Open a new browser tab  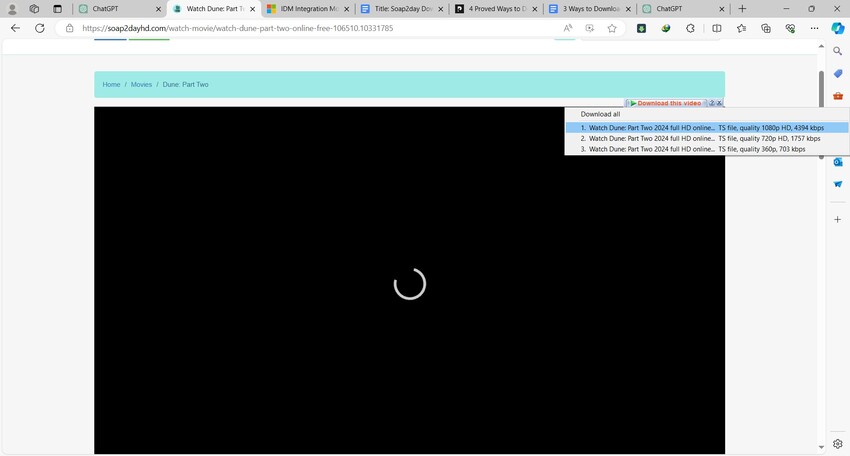coord(742,9)
